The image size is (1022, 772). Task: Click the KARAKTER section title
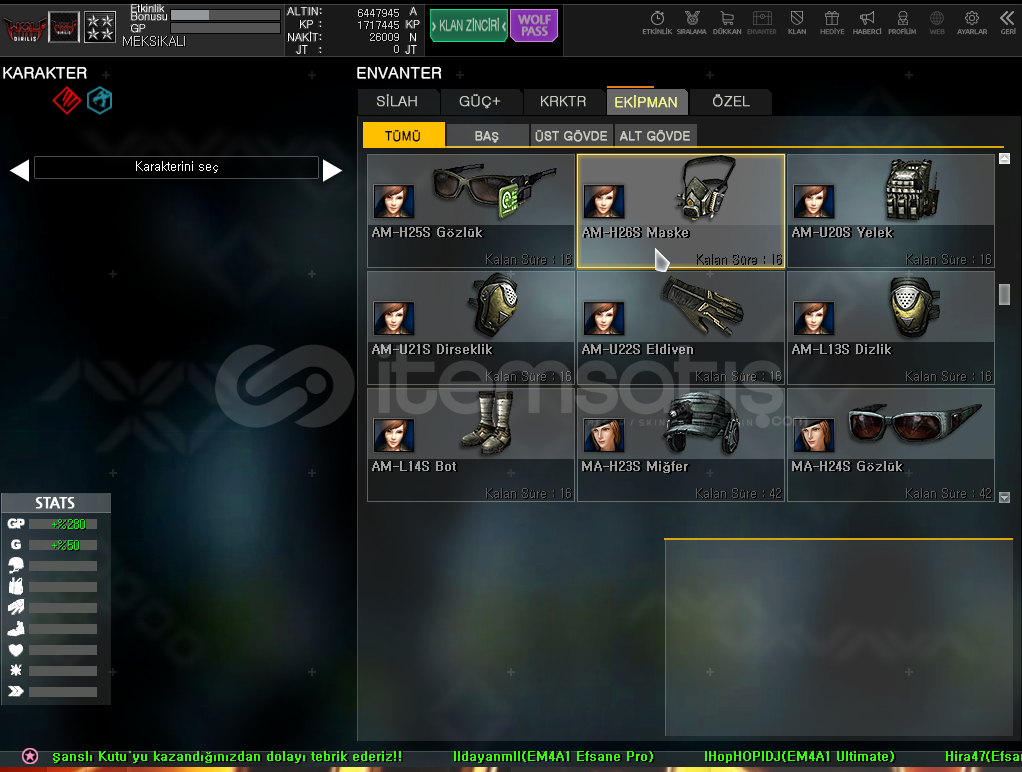45,73
